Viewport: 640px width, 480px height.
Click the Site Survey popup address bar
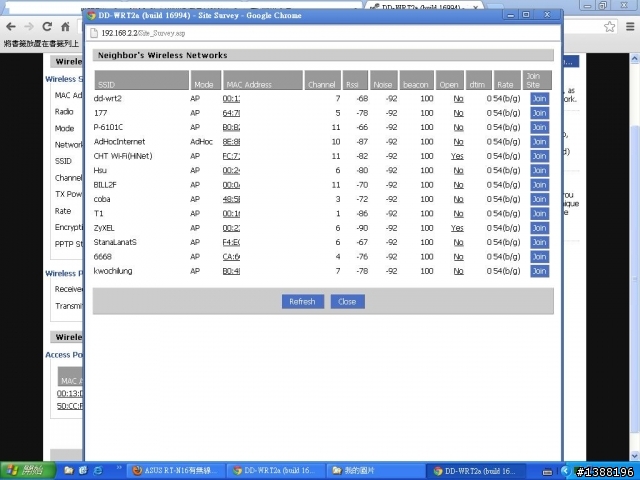click(322, 33)
